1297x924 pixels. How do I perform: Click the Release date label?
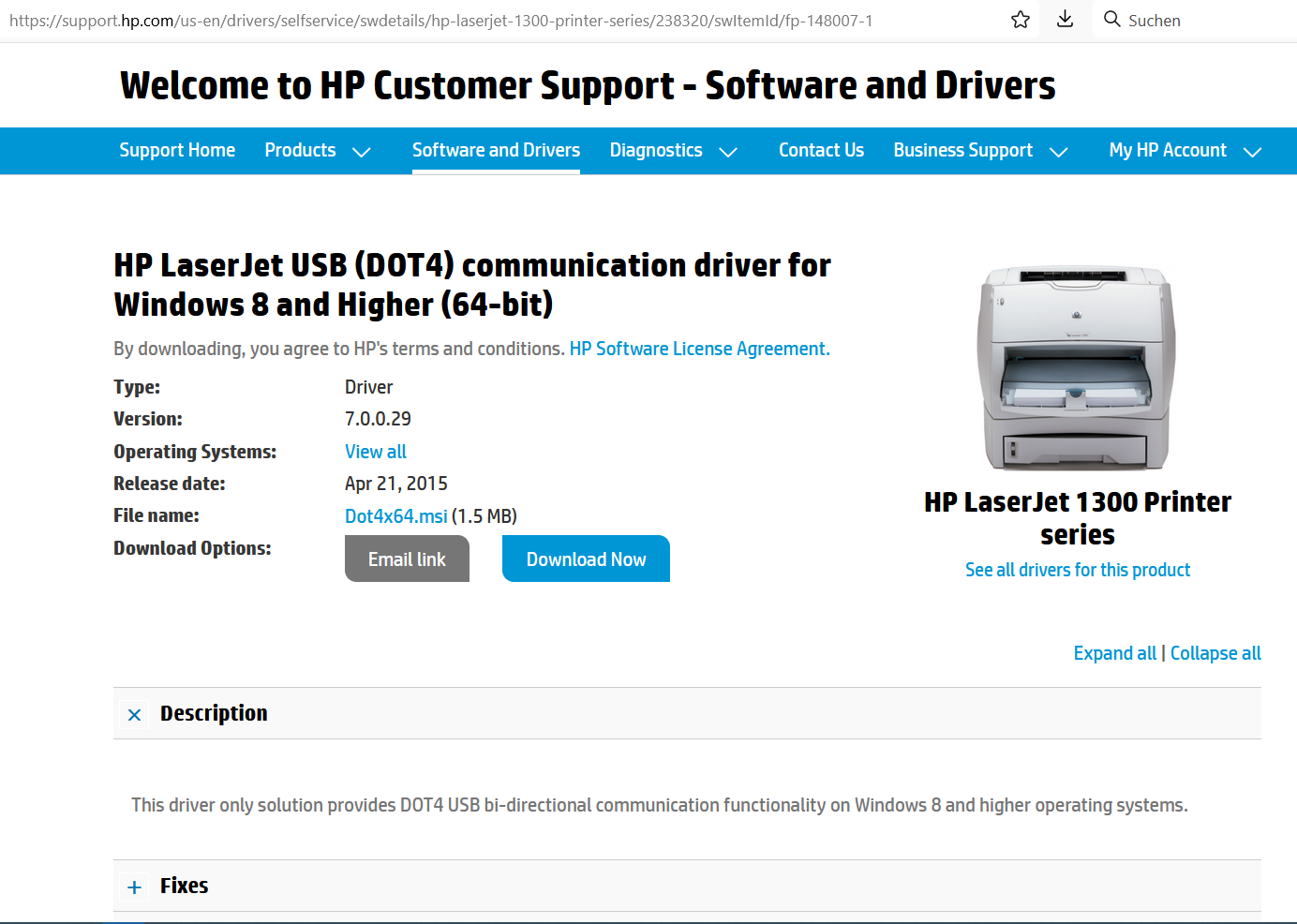(x=170, y=484)
